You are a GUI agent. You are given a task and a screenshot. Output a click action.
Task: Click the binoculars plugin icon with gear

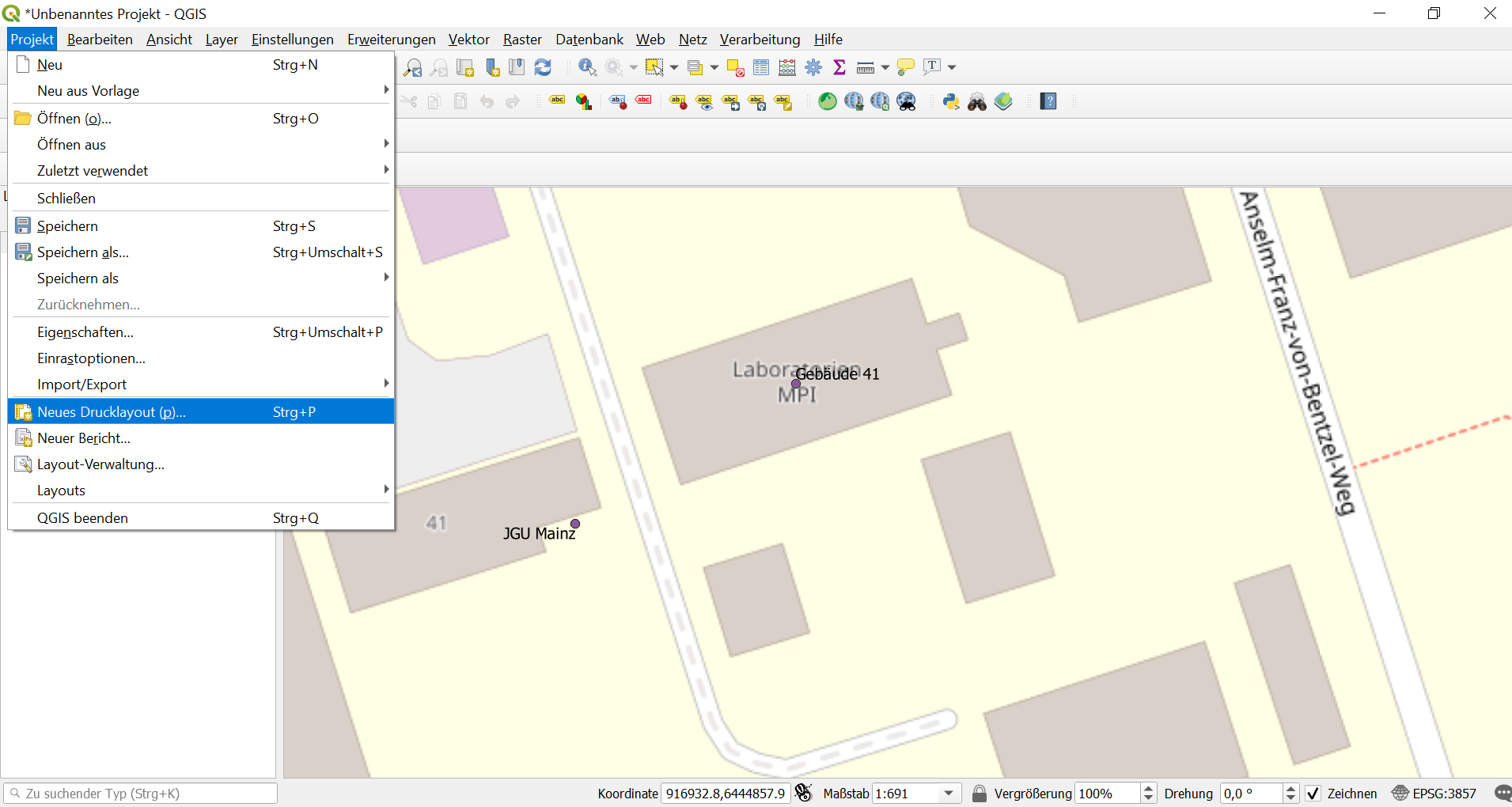tap(977, 101)
